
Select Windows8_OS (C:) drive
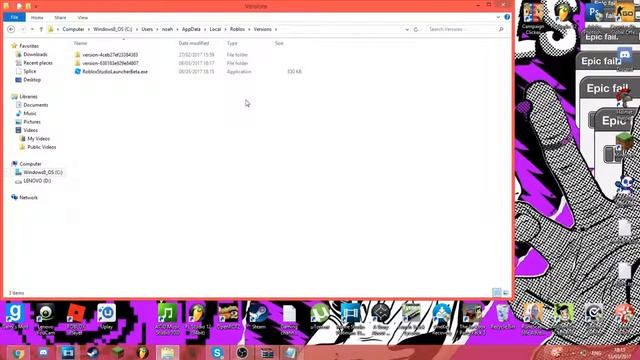(42, 172)
